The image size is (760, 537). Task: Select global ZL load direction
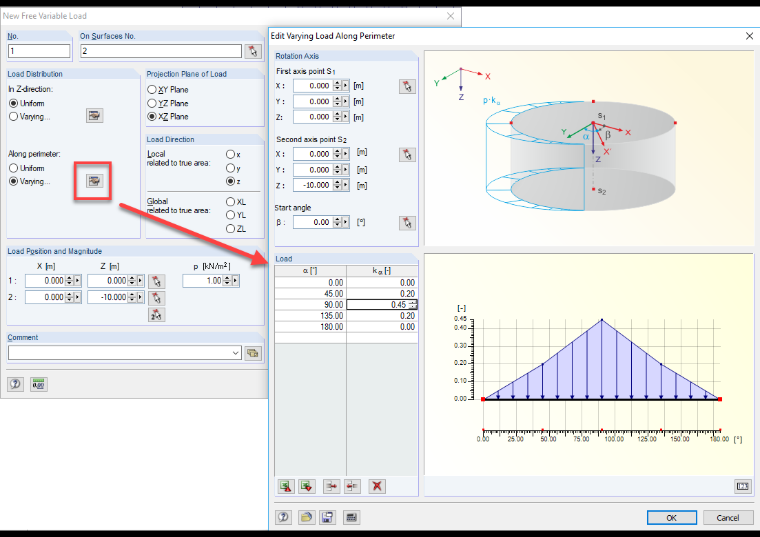(230, 229)
